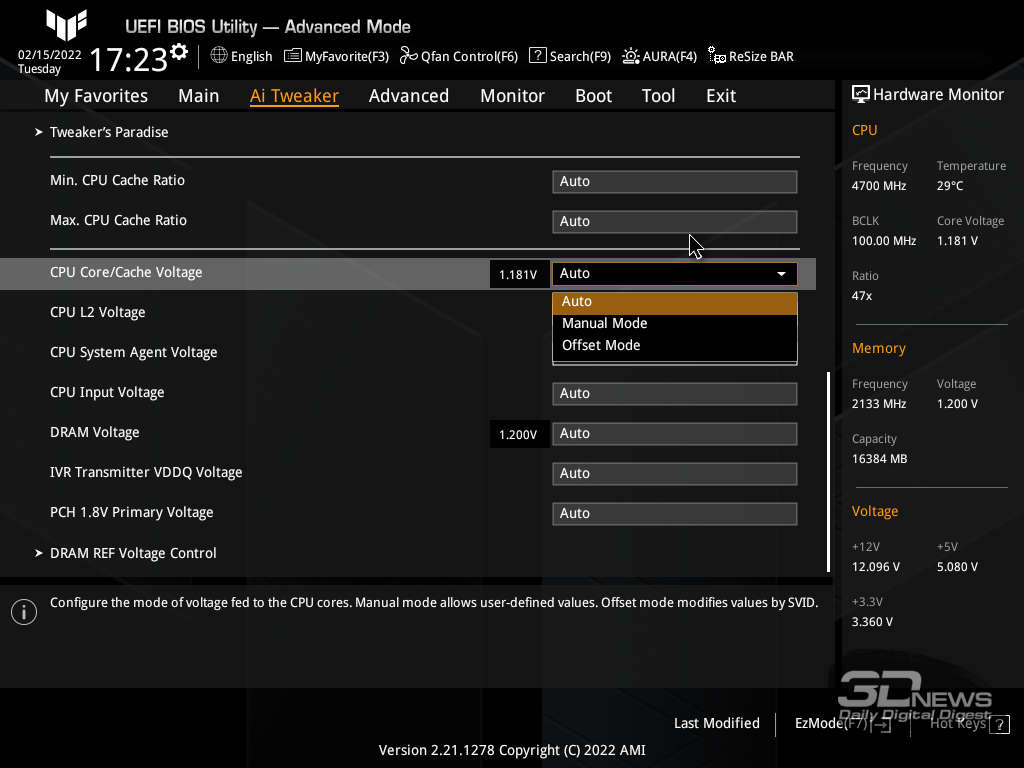Switch to the Main tab
1024x768 pixels.
click(x=199, y=96)
